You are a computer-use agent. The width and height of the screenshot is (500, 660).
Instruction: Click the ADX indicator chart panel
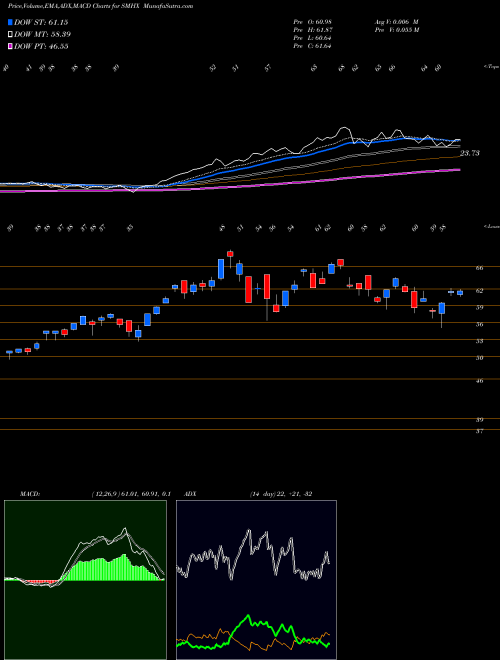256,580
